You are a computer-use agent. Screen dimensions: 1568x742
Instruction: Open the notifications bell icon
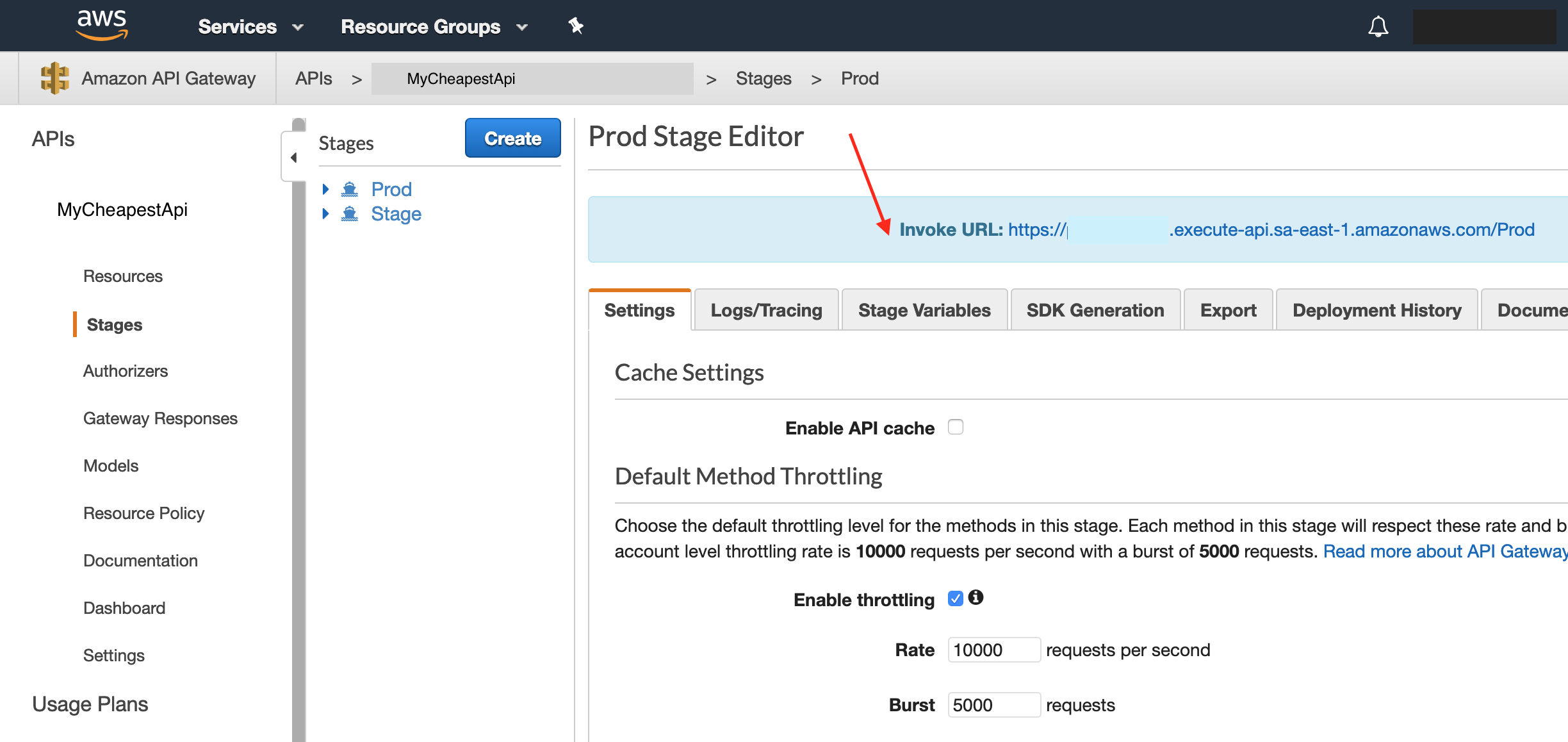point(1378,27)
